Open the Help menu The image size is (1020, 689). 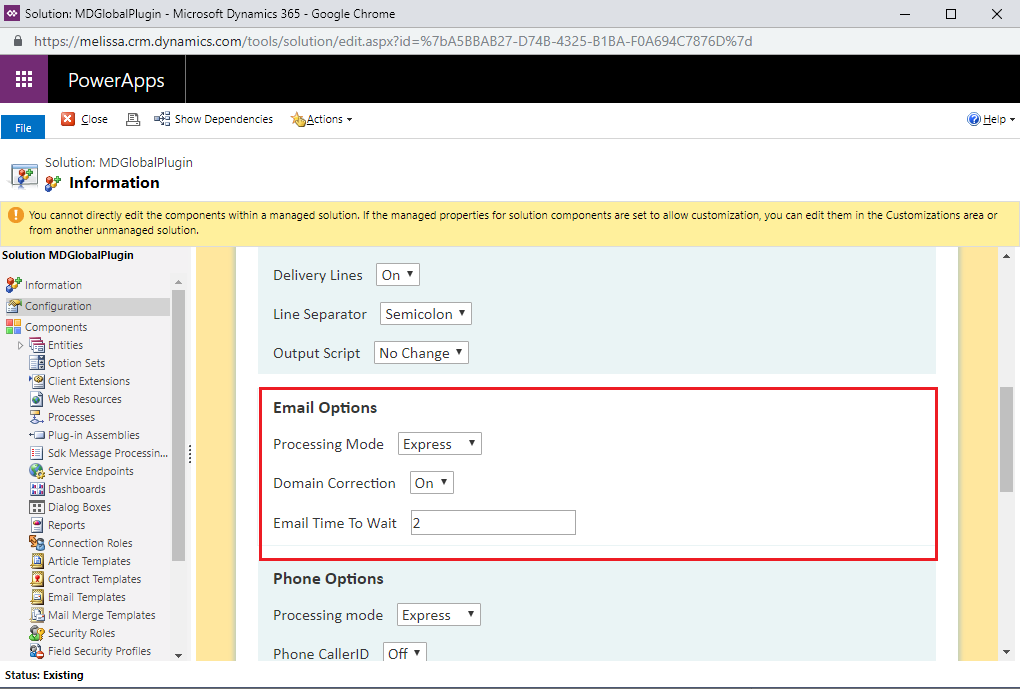(991, 119)
